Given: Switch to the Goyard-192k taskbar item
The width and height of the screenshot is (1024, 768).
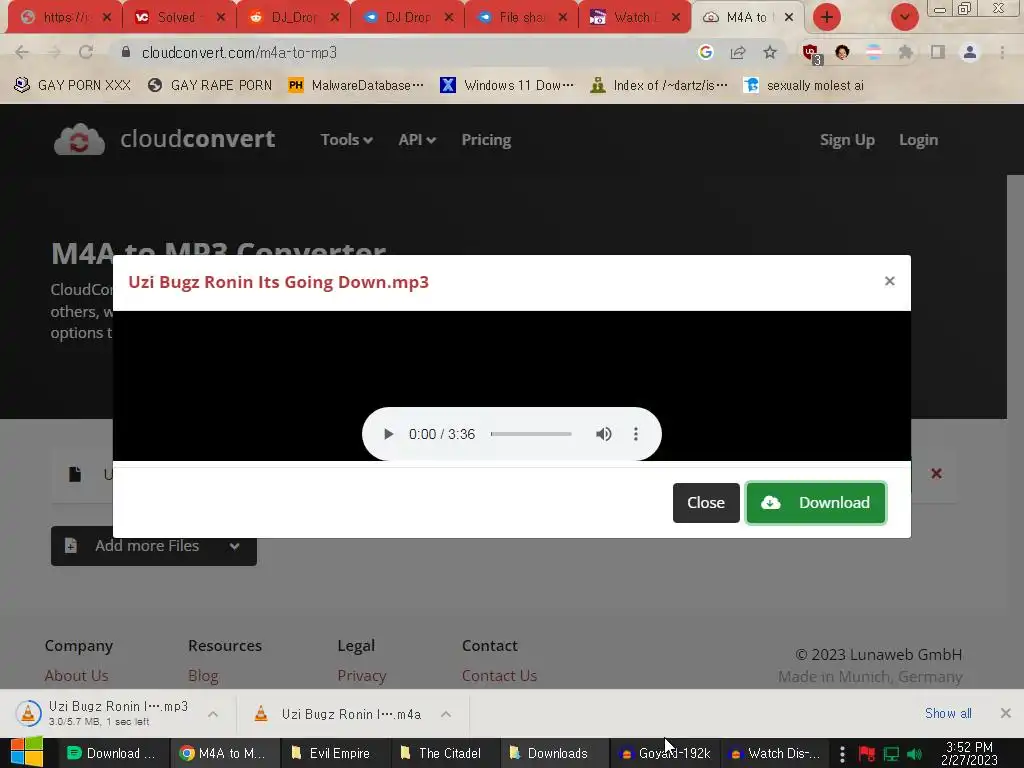Looking at the screenshot, I should [x=665, y=753].
